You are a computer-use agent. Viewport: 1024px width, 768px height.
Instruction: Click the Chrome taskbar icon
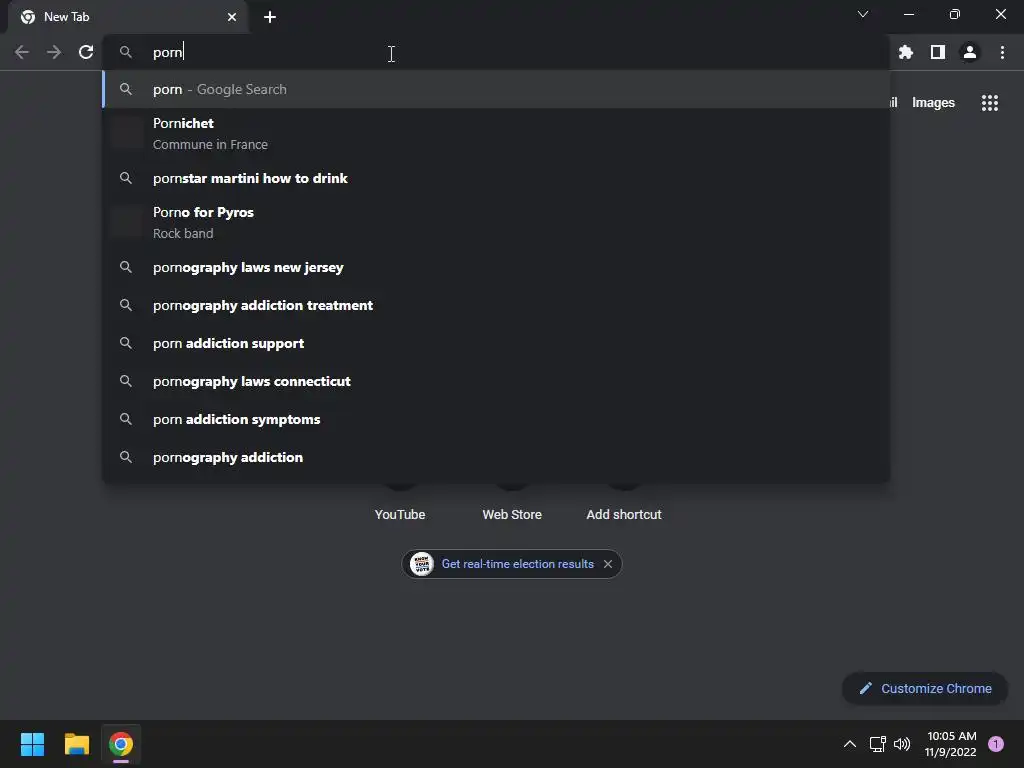[121, 744]
